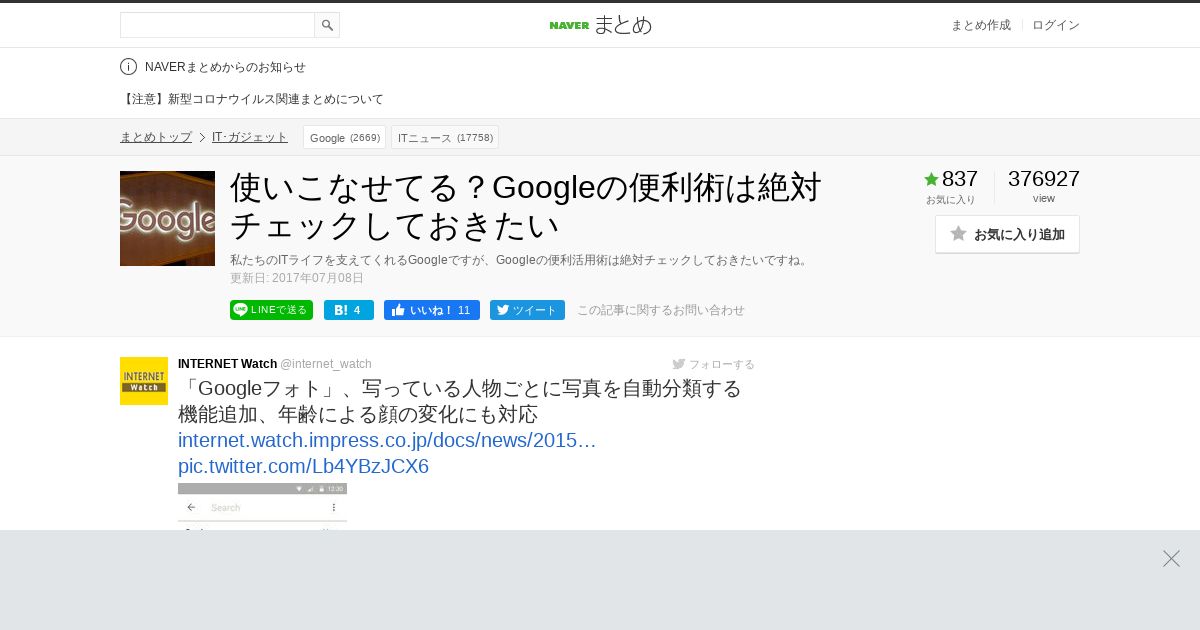The height and width of the screenshot is (630, 1200).
Task: Click the 更新日: 2017年07月08日 text
Action: (297, 278)
